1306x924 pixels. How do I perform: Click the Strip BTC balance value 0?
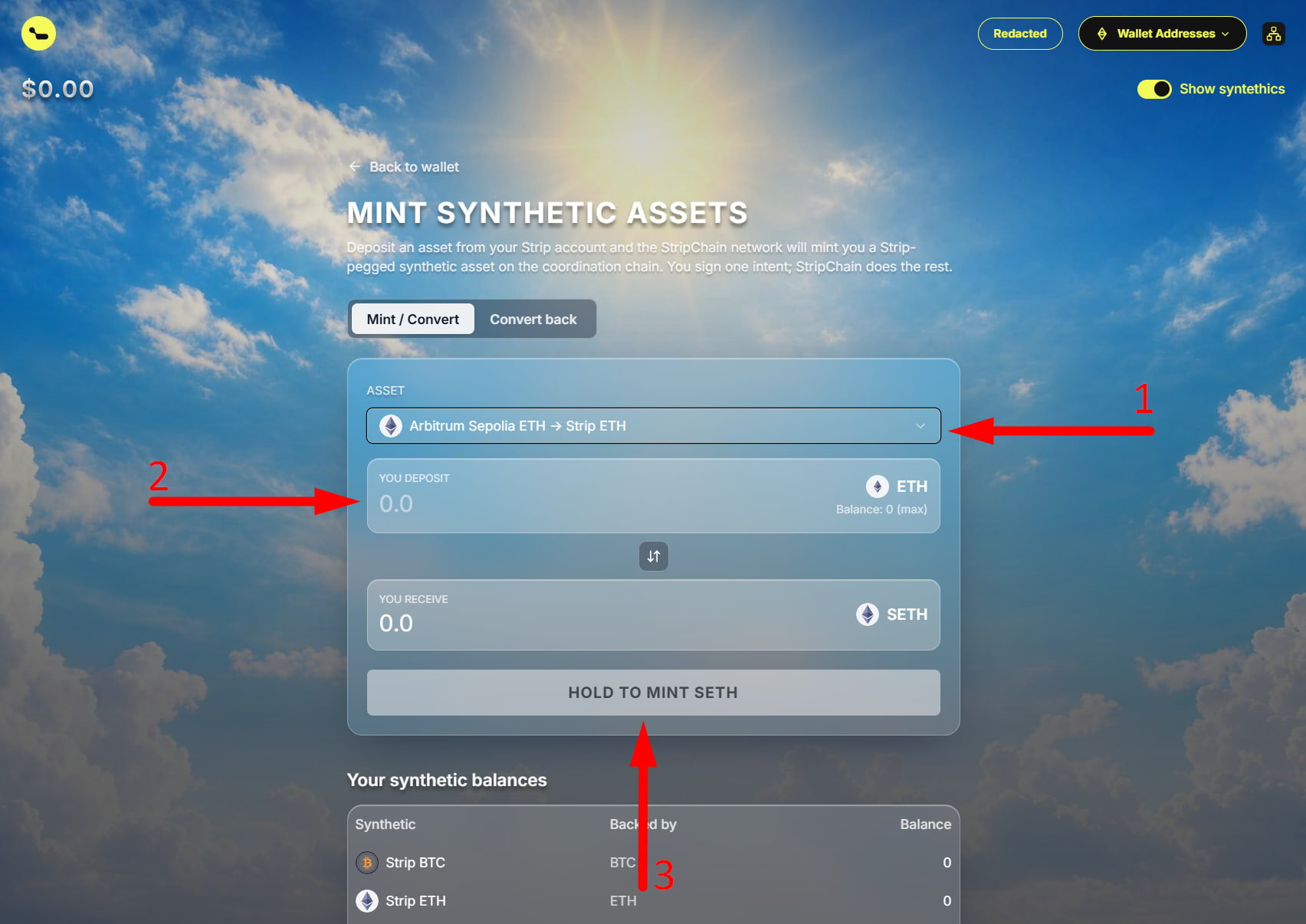pyautogui.click(x=947, y=863)
